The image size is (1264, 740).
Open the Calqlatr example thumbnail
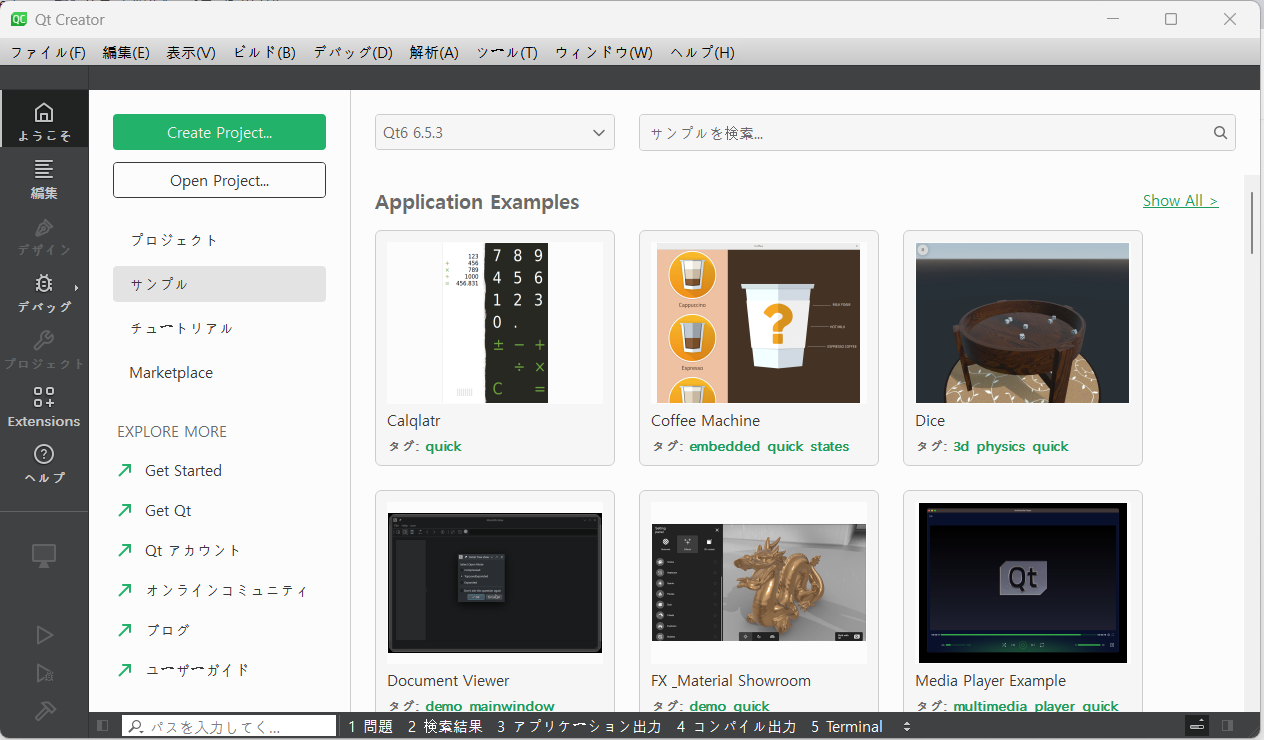click(x=495, y=322)
